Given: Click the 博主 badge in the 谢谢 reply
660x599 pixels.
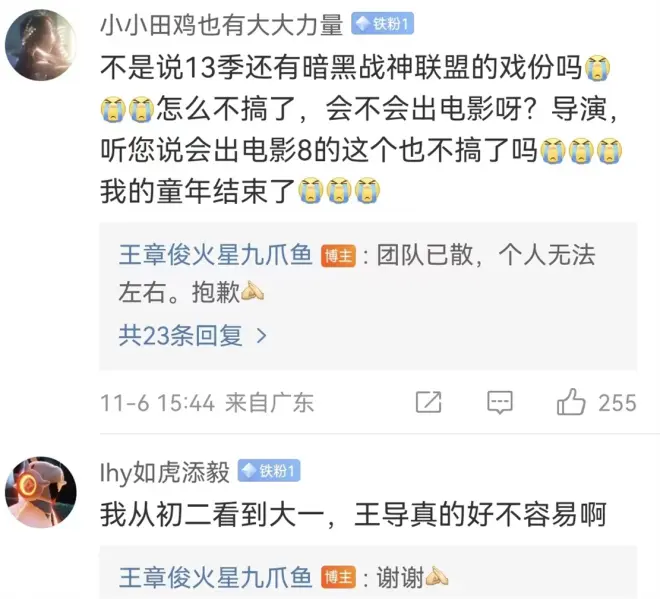Looking at the screenshot, I should [338, 577].
